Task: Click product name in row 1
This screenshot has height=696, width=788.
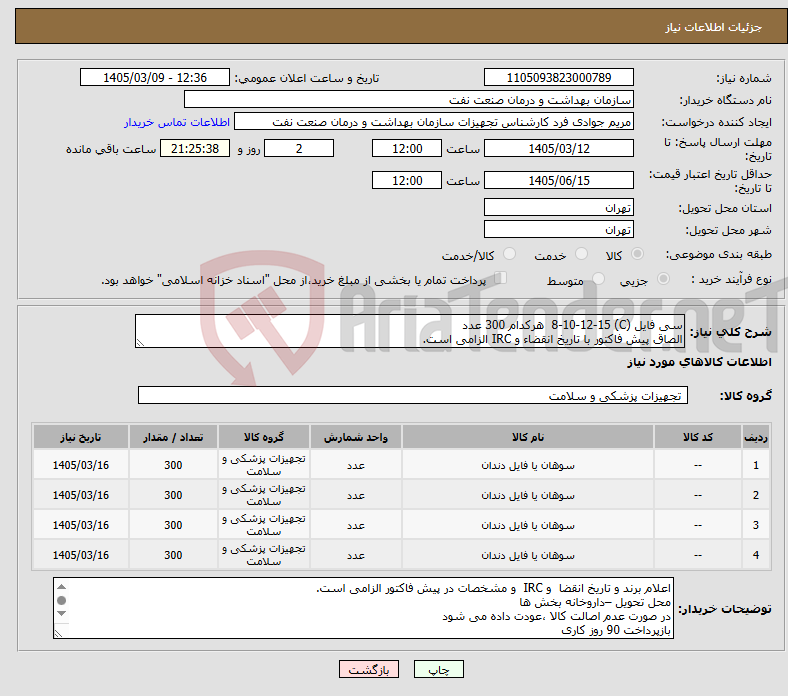Action: 528,465
